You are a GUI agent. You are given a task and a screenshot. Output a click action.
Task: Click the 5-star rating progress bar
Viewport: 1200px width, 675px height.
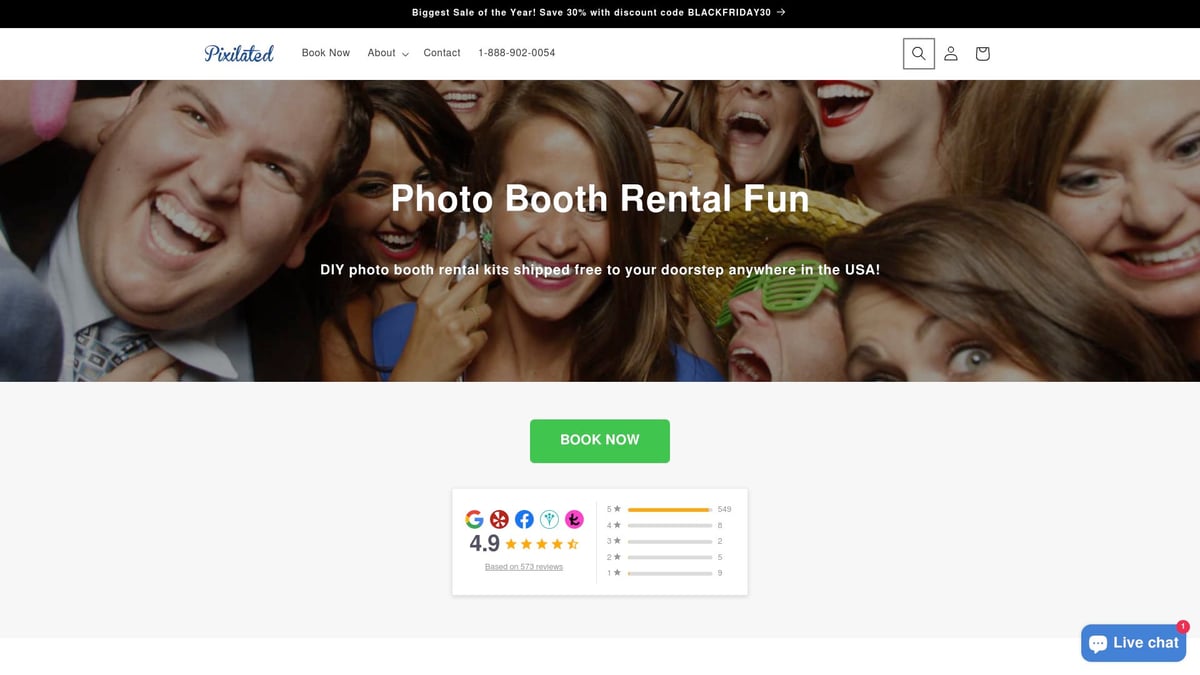pos(668,509)
